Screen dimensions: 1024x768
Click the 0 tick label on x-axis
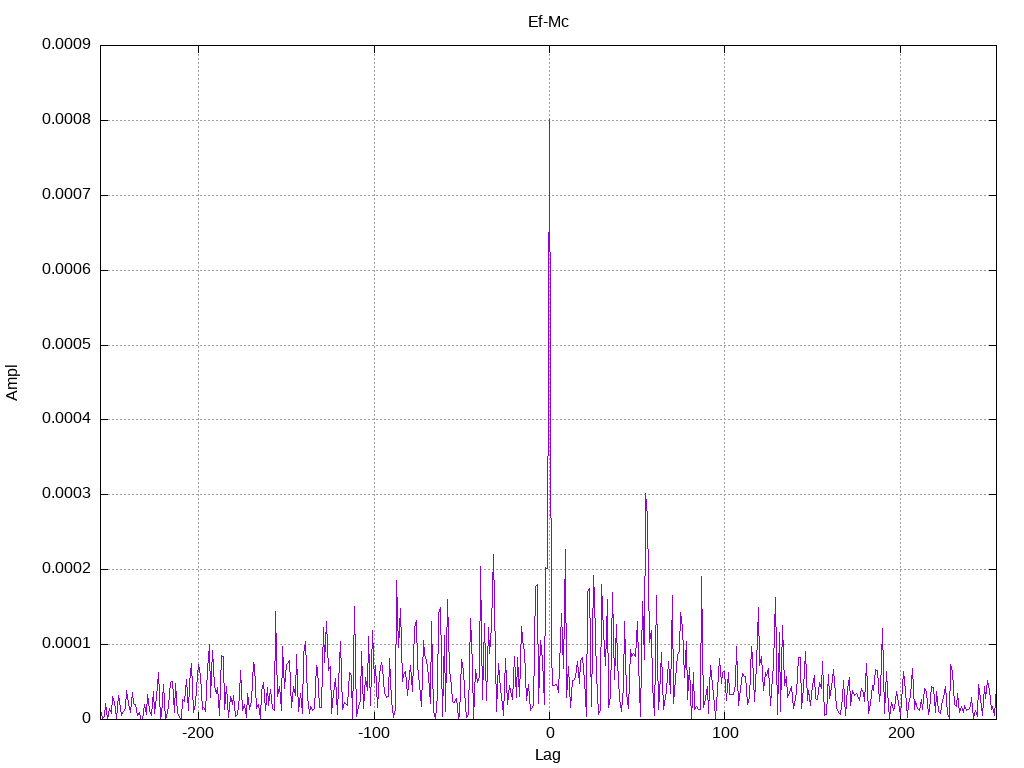[549, 733]
